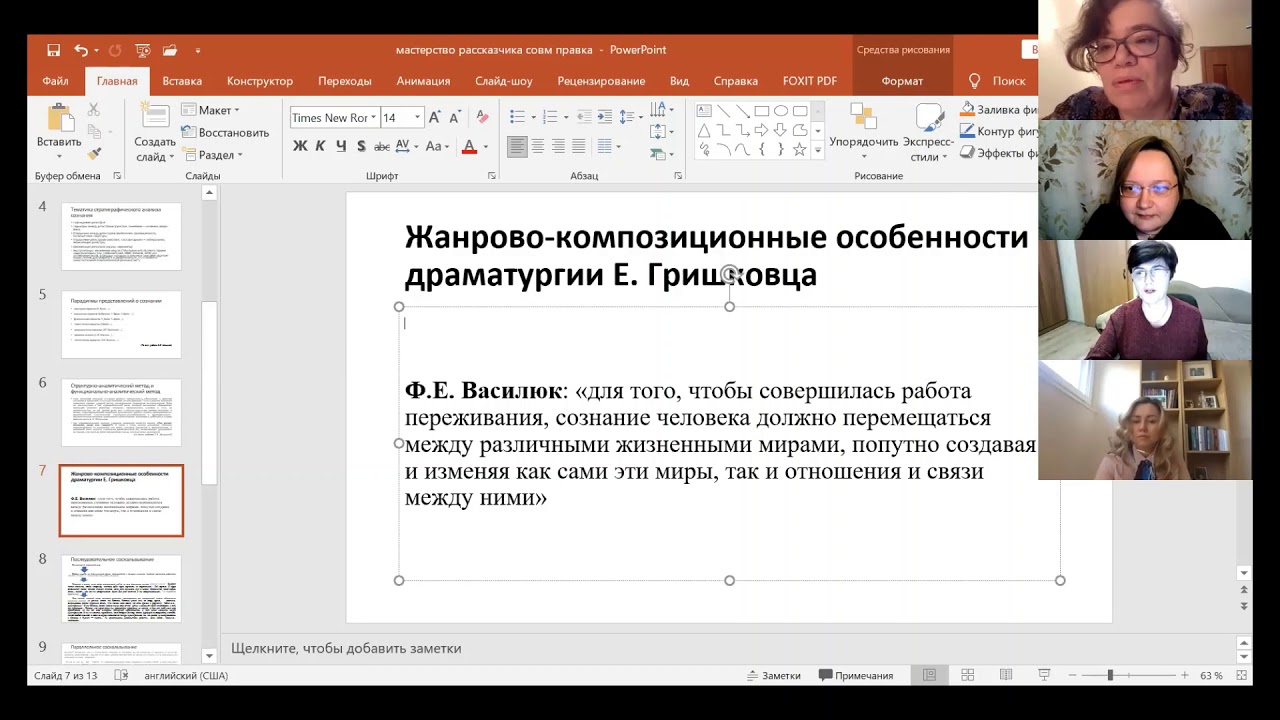Increase font size with the large A icon
Image resolution: width=1280 pixels, height=720 pixels.
435,117
